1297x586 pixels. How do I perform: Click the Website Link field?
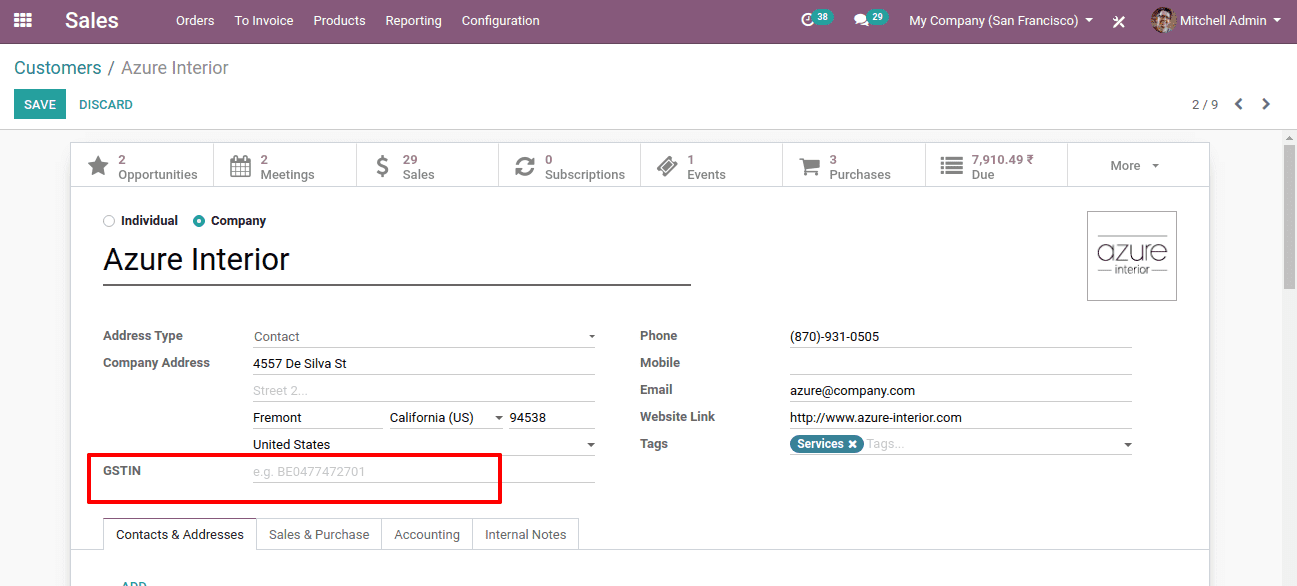click(x=960, y=418)
